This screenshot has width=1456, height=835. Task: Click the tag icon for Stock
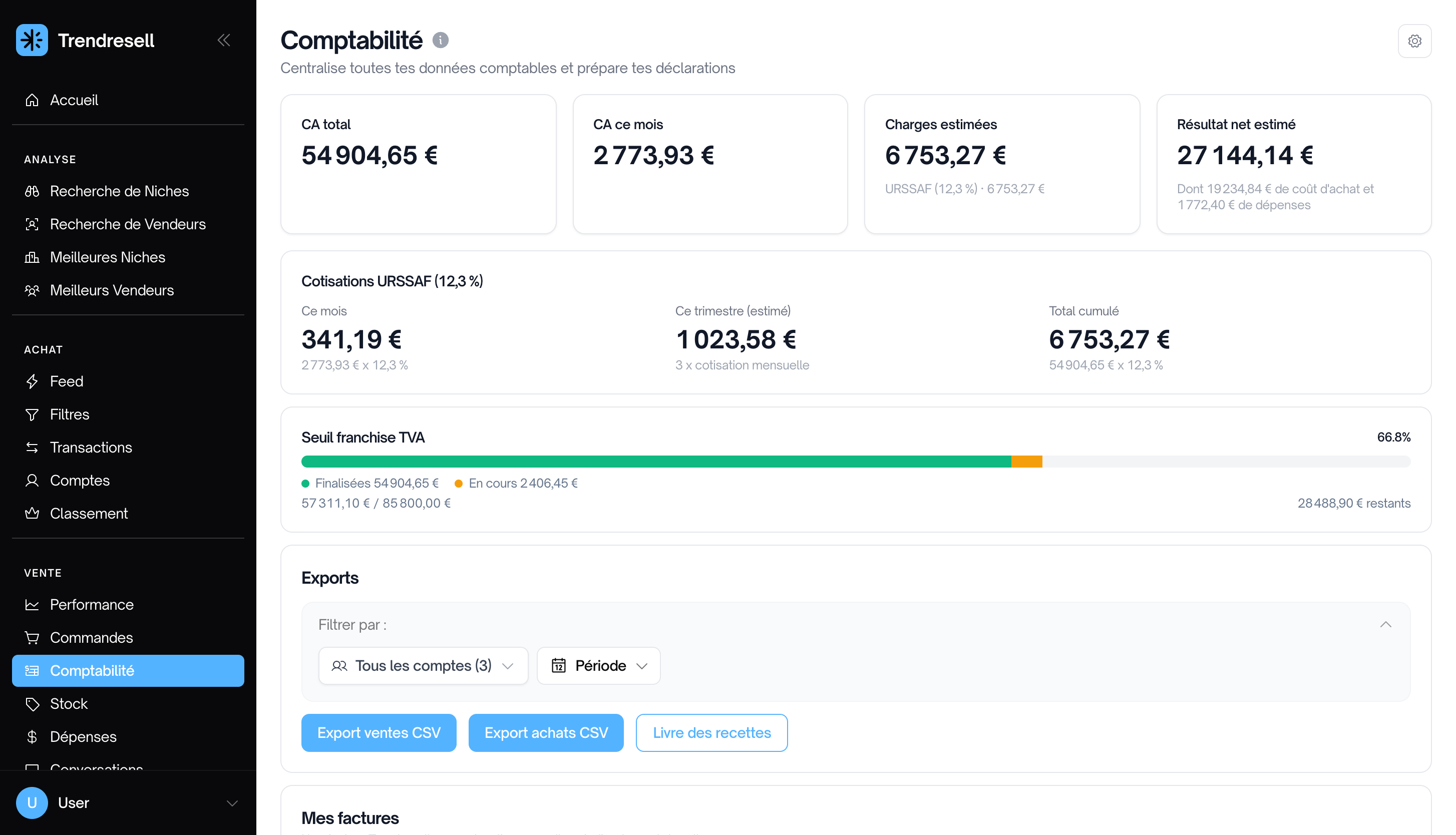tap(32, 704)
